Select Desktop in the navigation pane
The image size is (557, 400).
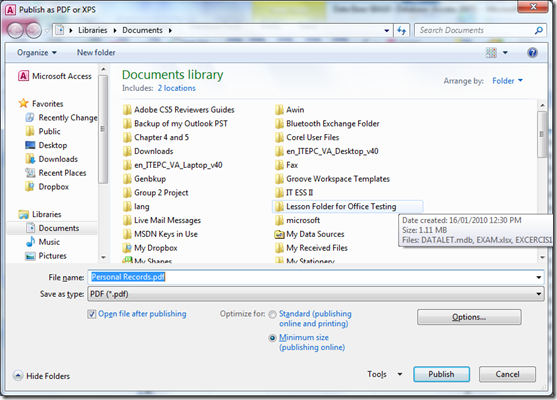(47, 145)
